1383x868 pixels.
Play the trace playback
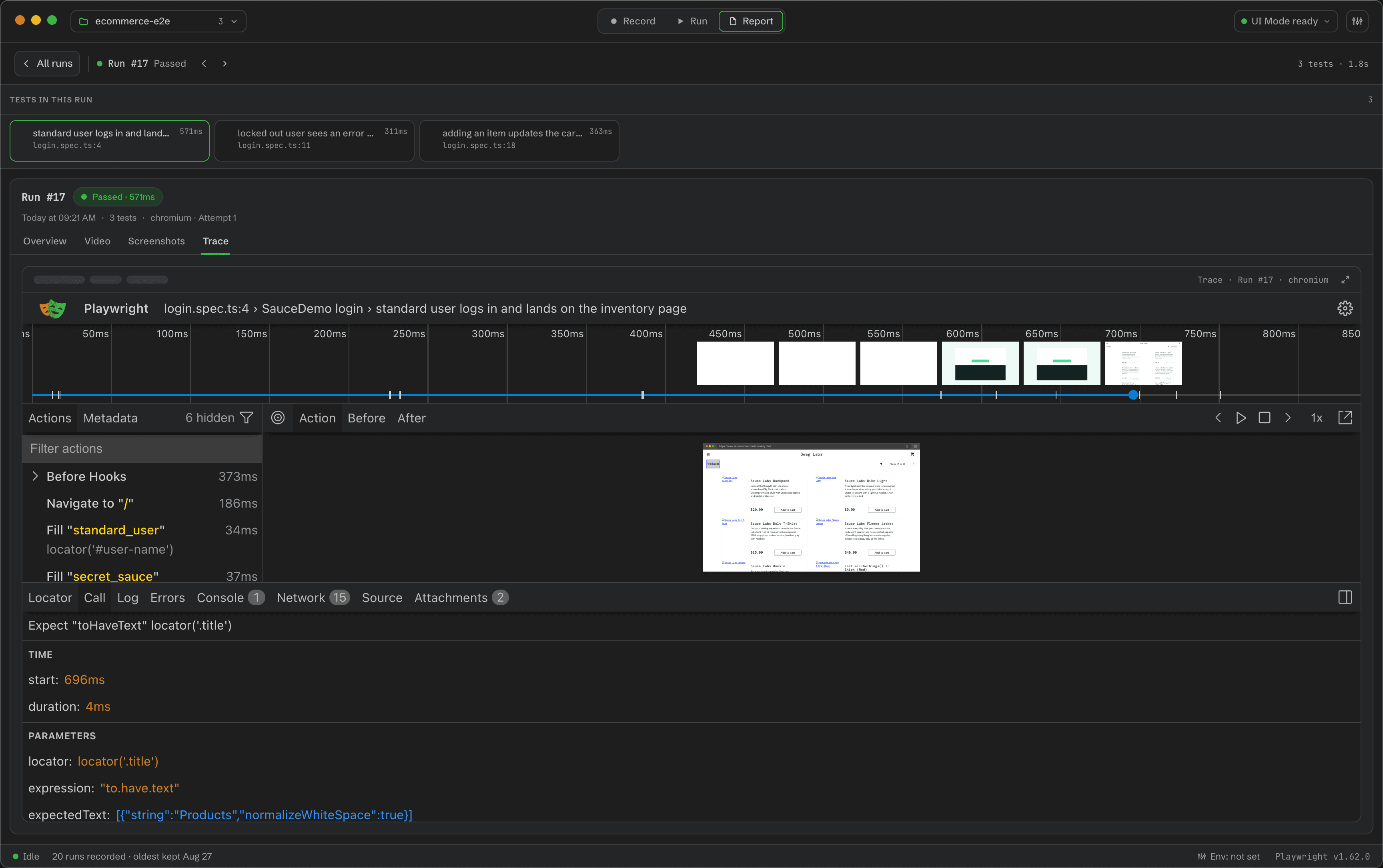[1241, 418]
